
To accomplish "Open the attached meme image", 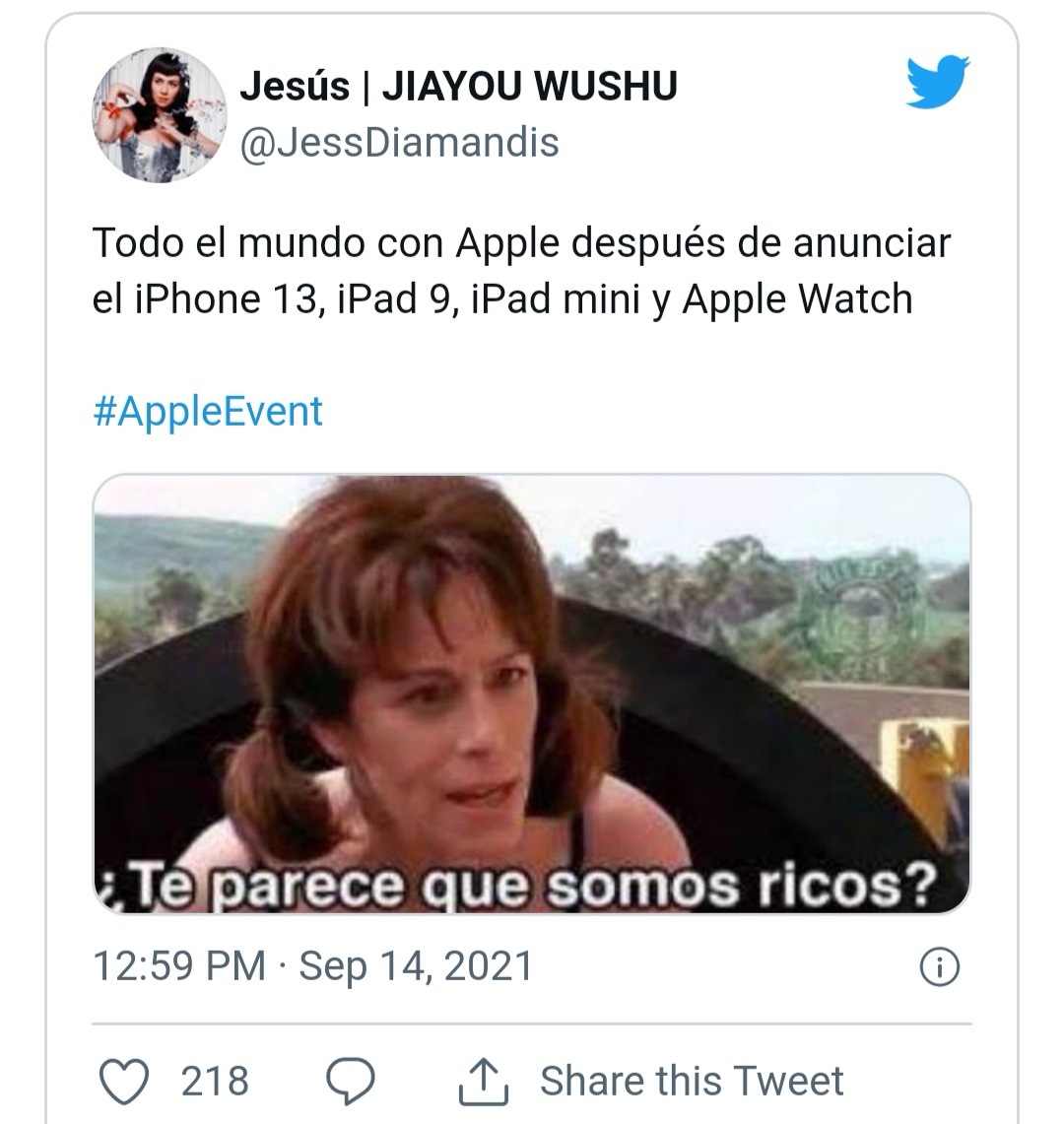I will tap(532, 694).
